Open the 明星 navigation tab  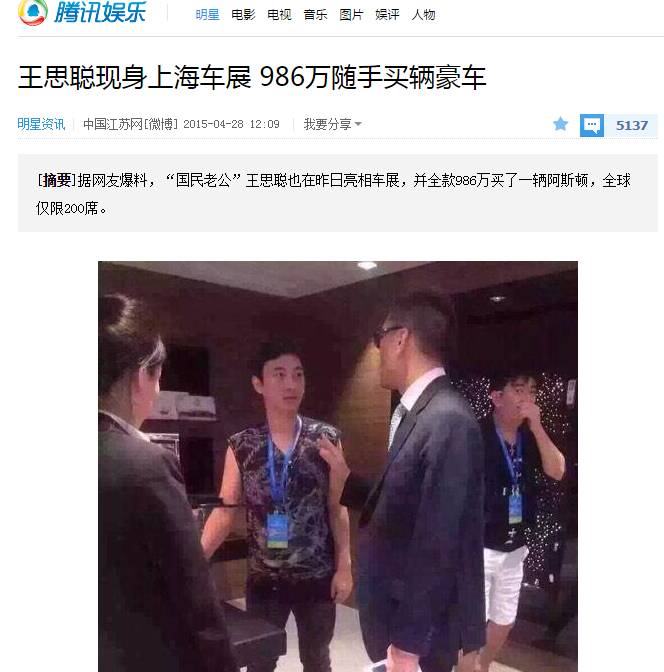pos(207,15)
